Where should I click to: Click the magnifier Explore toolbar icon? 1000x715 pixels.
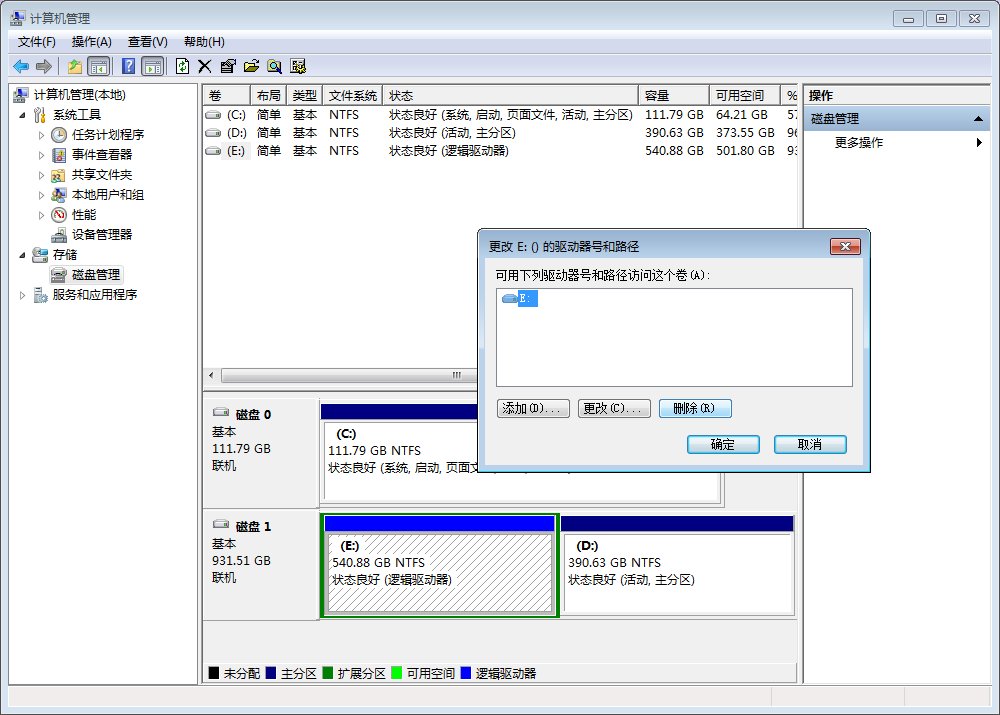coord(274,66)
